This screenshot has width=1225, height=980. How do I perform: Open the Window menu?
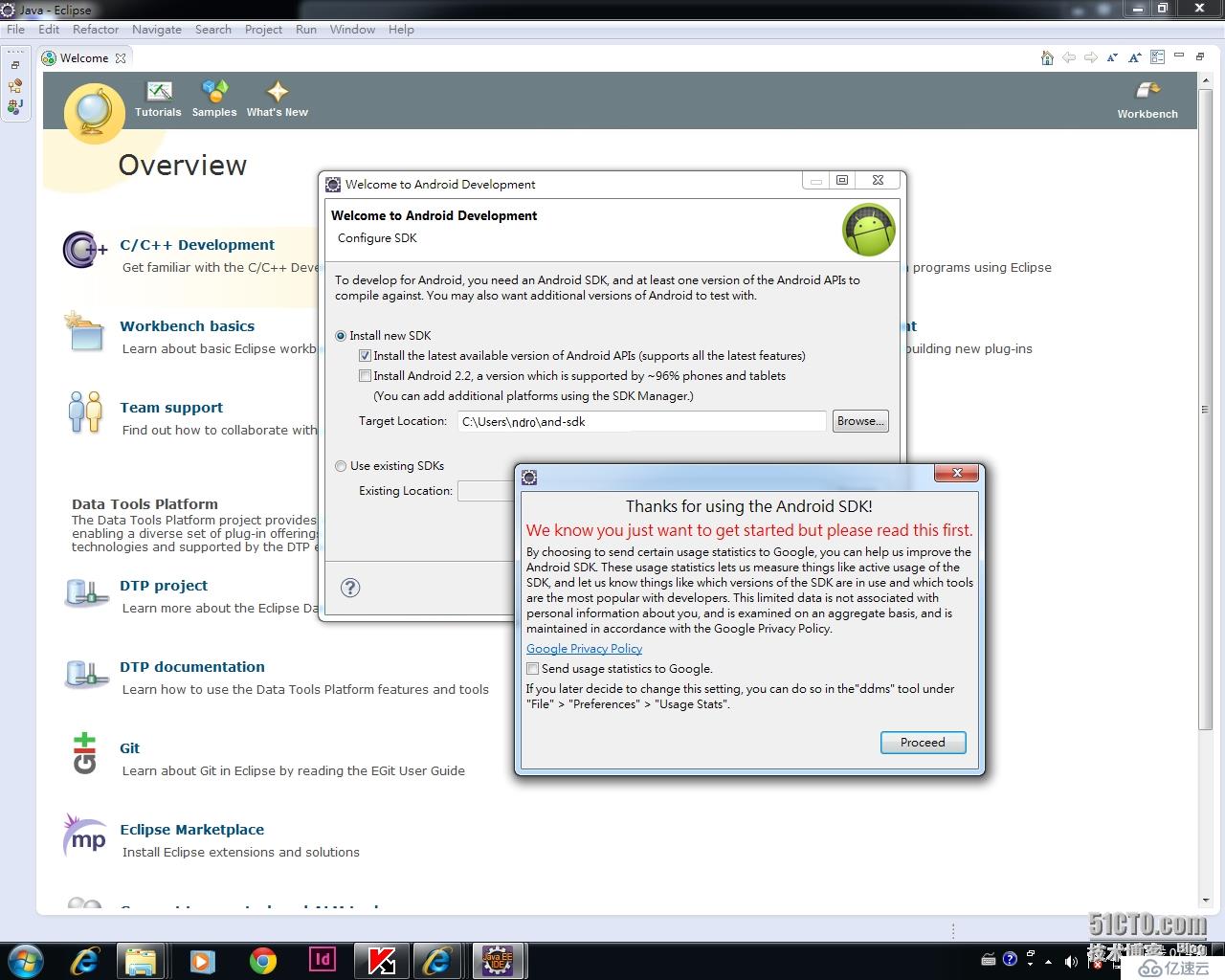(x=352, y=30)
